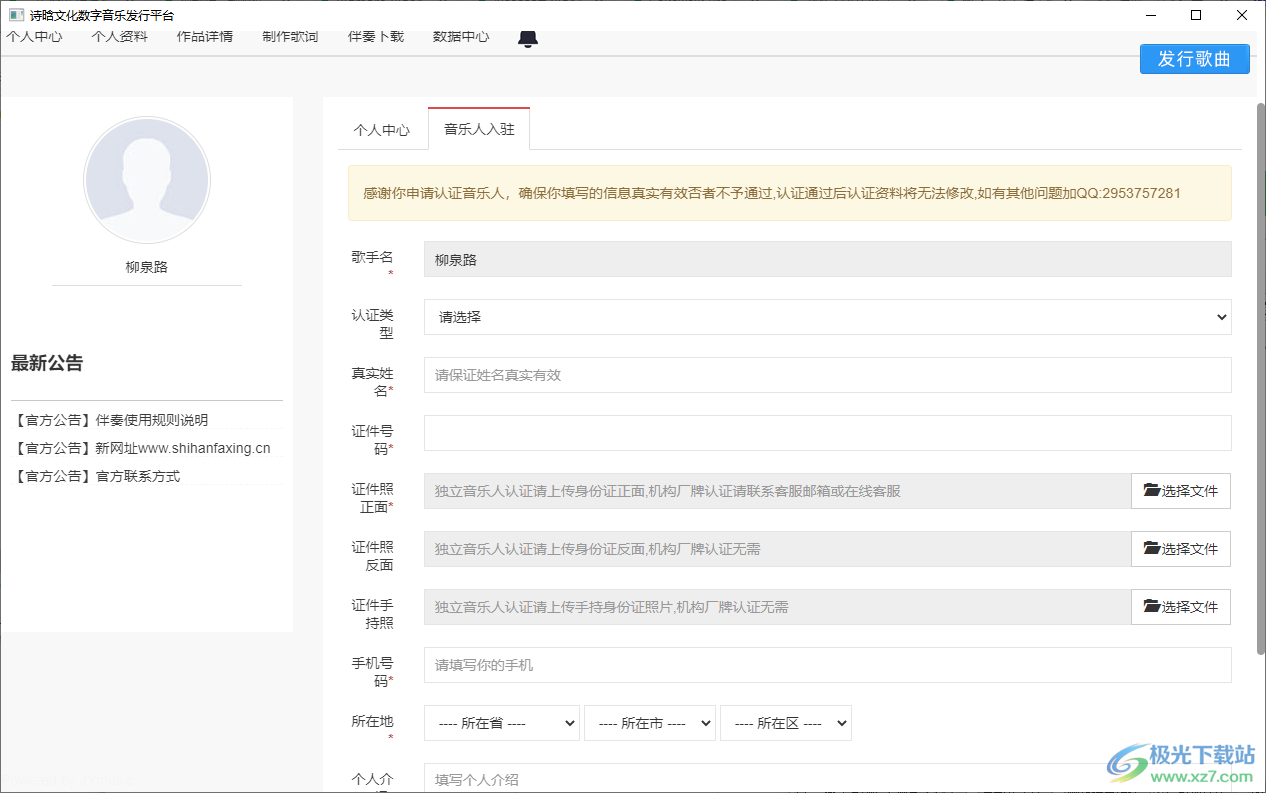The image size is (1266, 793).
Task: Open the 个人资料 menu
Action: coord(119,37)
